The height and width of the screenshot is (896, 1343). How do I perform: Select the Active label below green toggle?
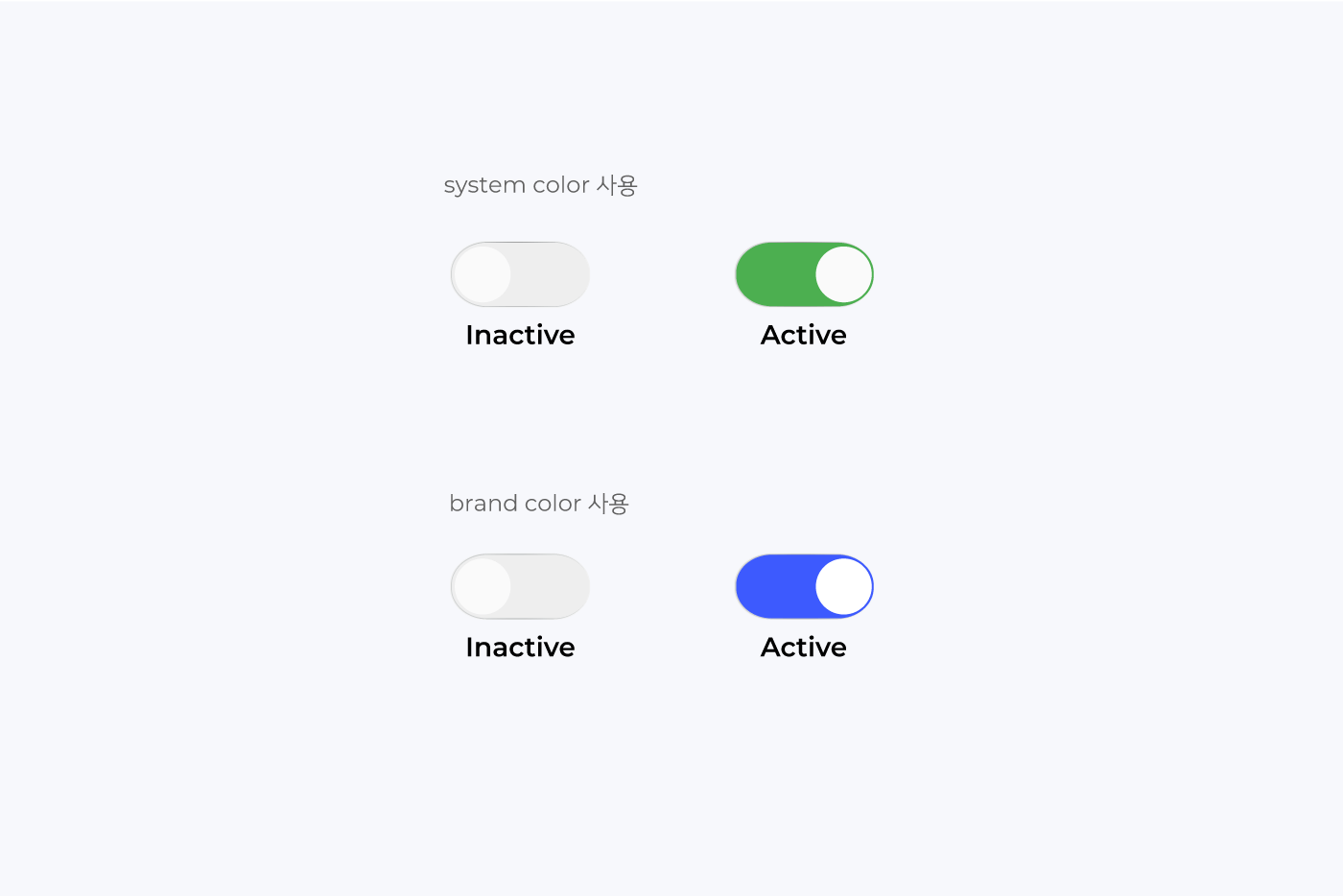coord(804,335)
